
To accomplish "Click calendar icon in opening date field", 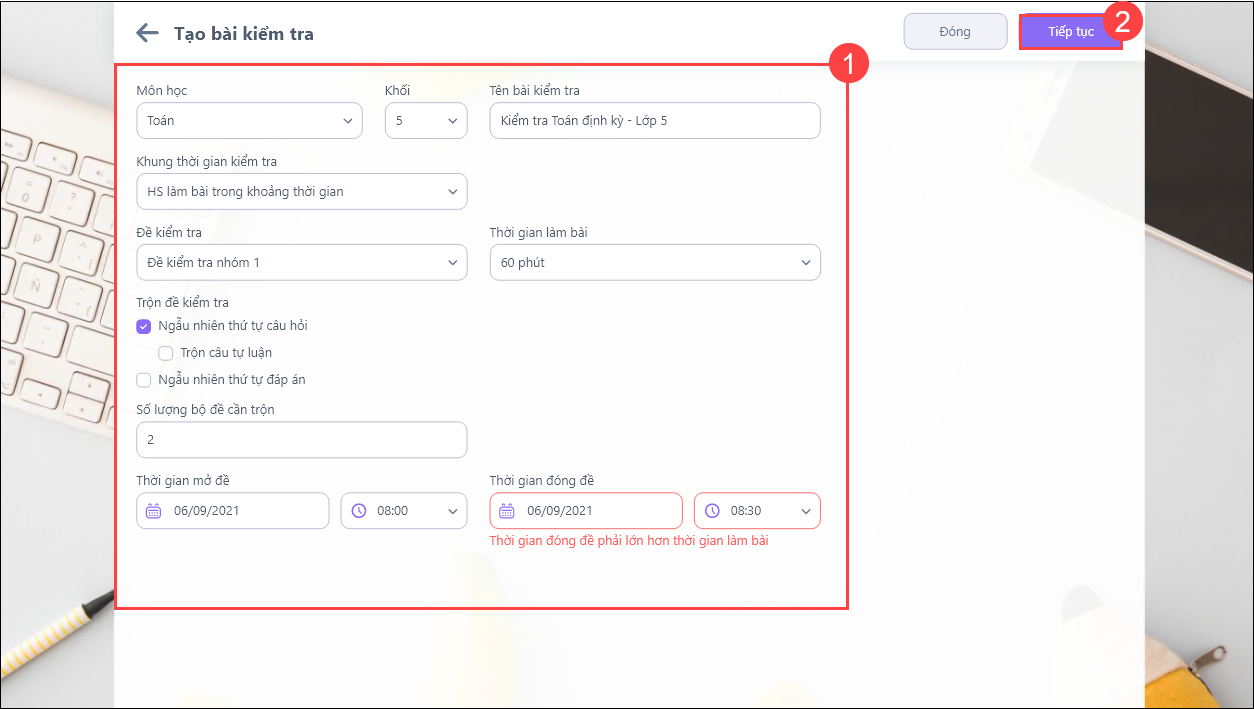I will click(153, 511).
